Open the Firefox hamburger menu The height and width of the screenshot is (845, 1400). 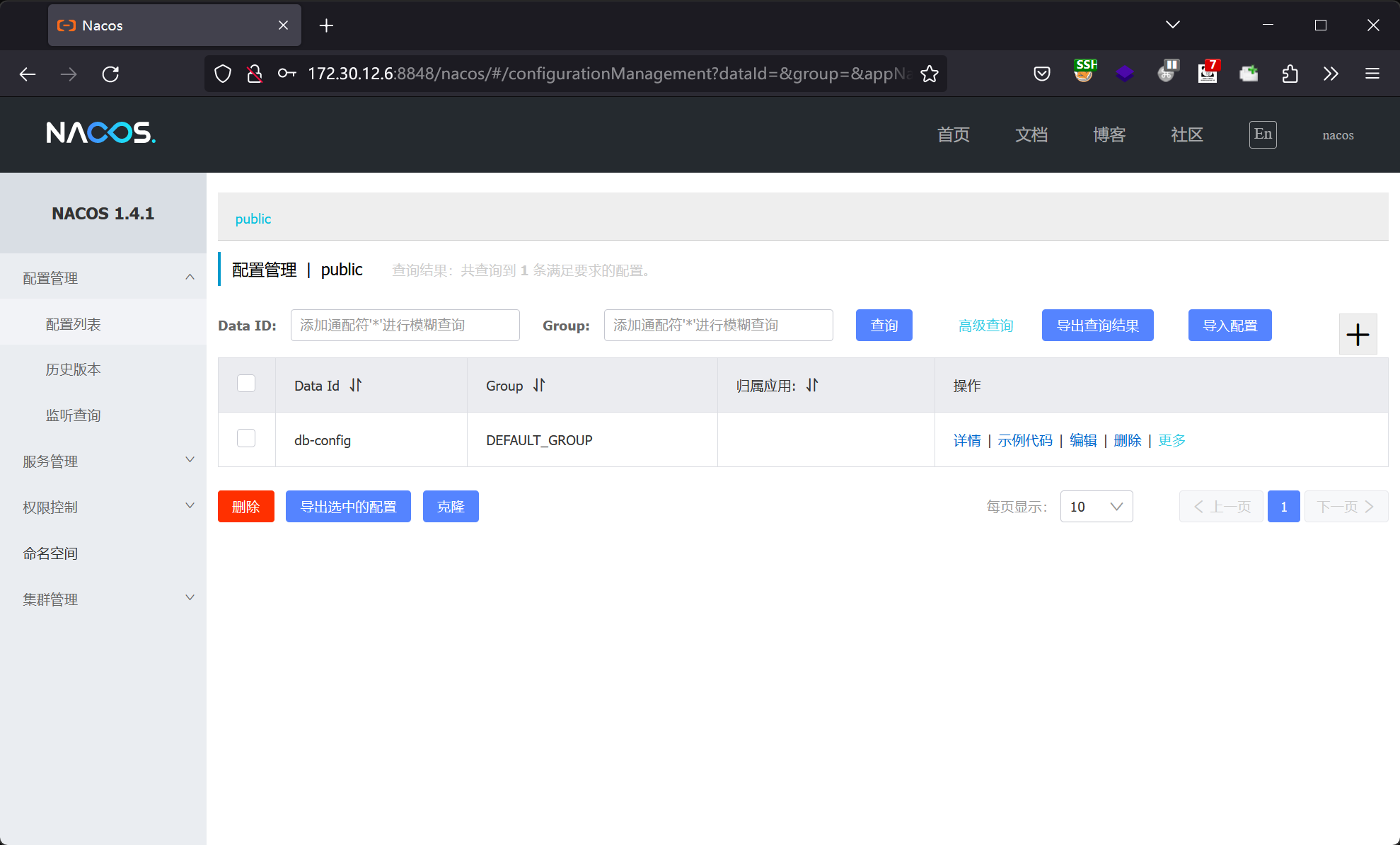pos(1372,74)
